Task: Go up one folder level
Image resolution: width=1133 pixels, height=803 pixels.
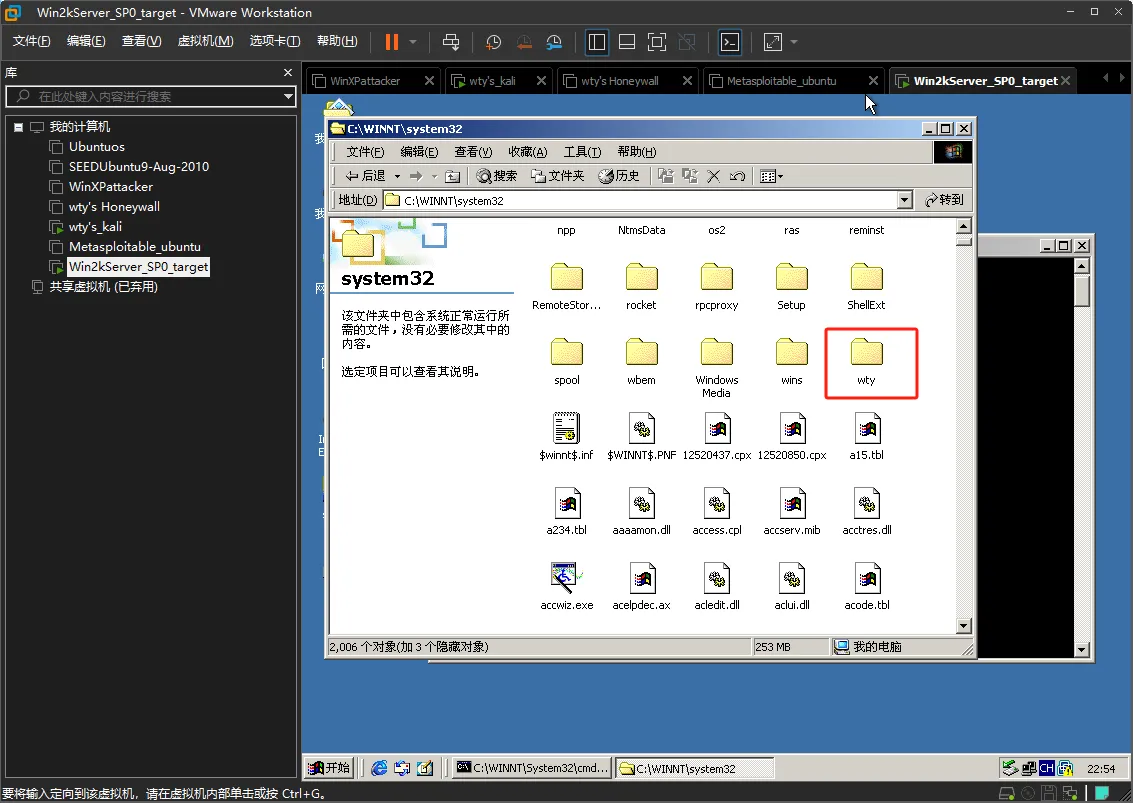Action: [x=452, y=176]
